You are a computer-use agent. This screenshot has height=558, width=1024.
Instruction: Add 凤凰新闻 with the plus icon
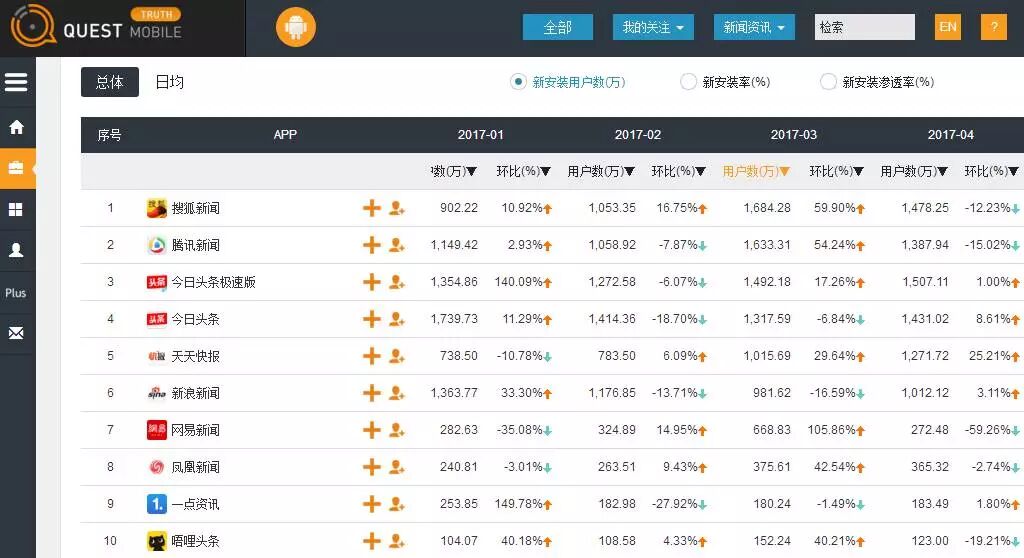(372, 467)
